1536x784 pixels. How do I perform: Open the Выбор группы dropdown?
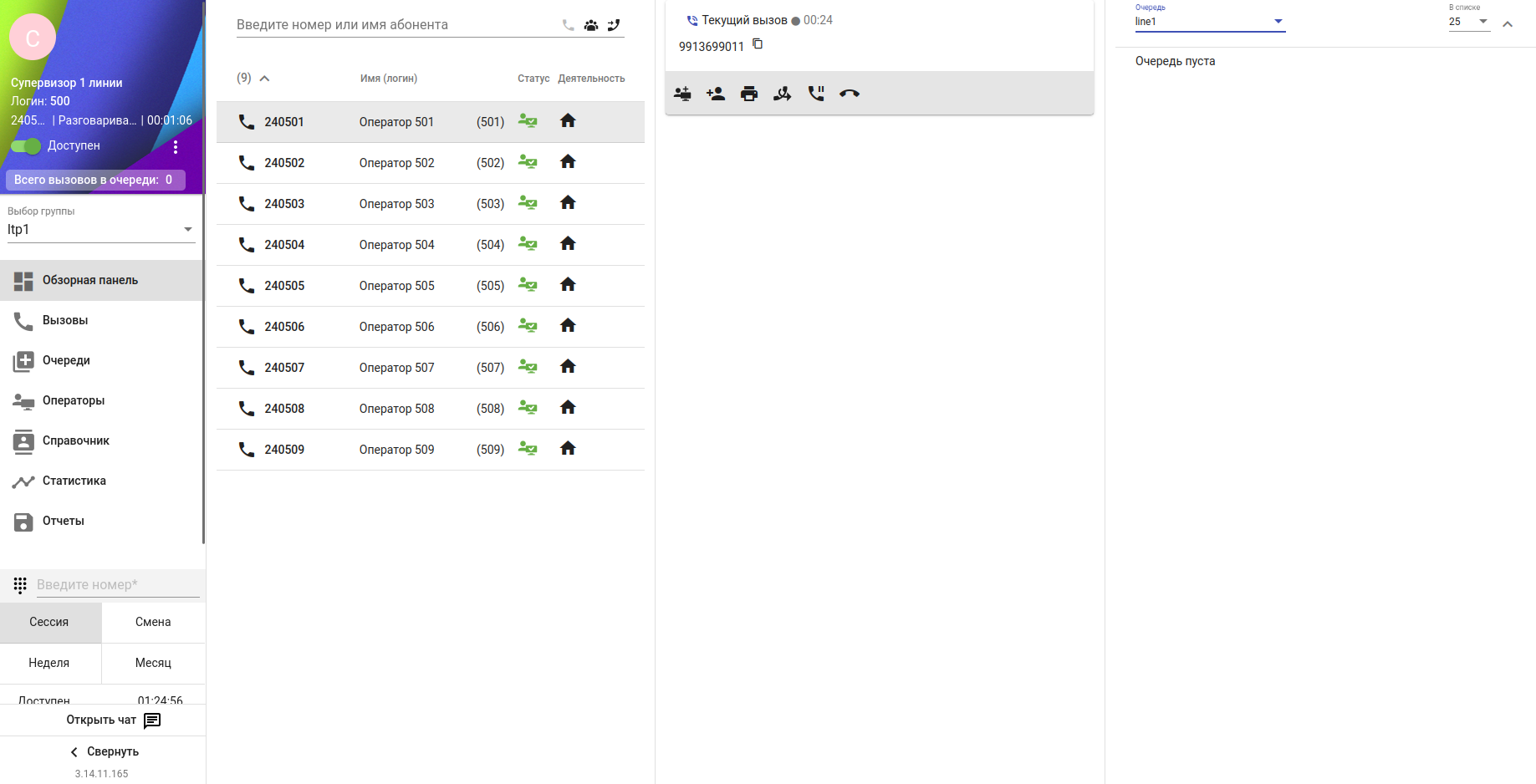tap(100, 230)
